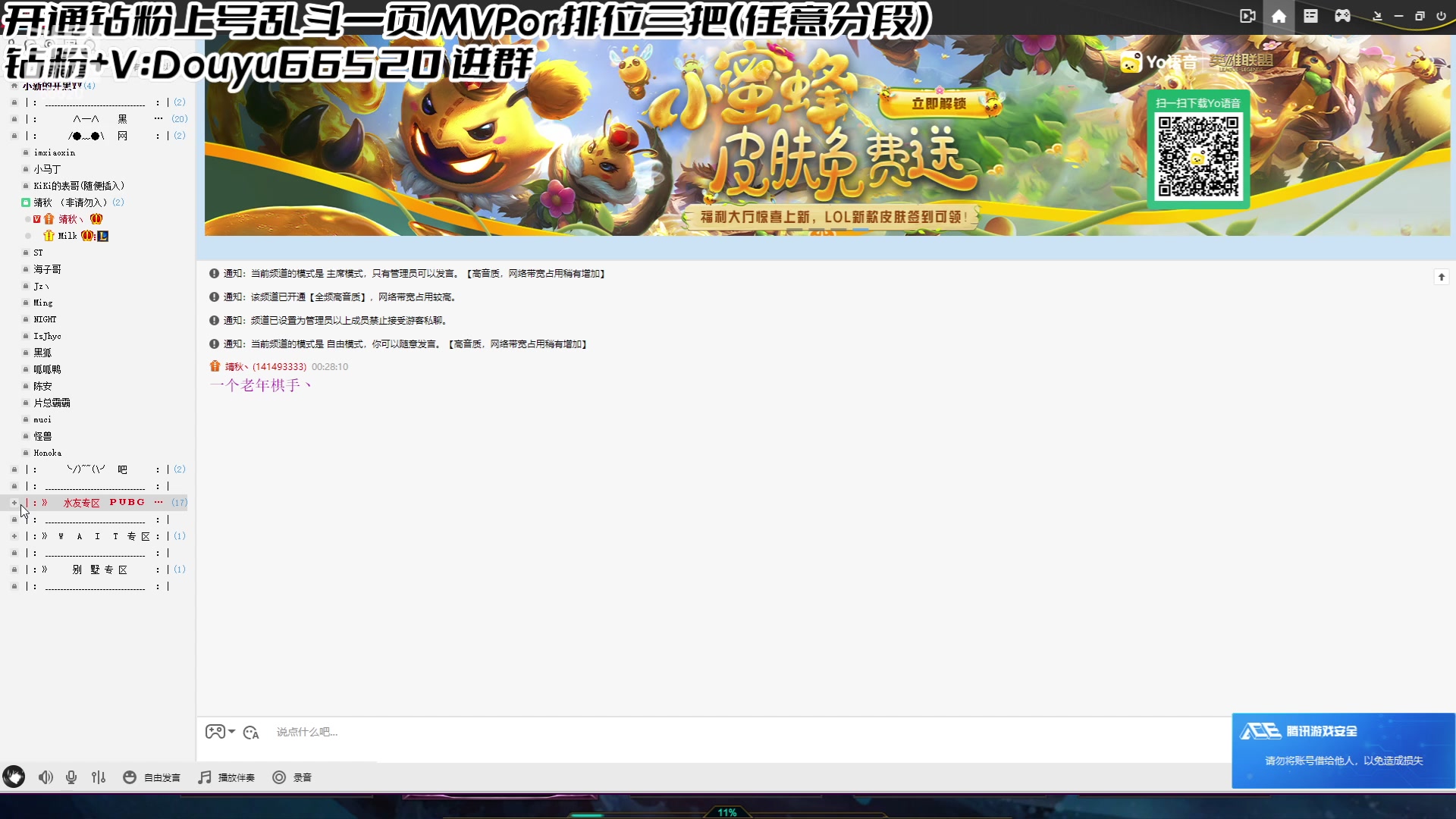Image resolution: width=1456 pixels, height=819 pixels.
Task: Click the QR code in the Yo语音 banner
Action: [x=1198, y=156]
